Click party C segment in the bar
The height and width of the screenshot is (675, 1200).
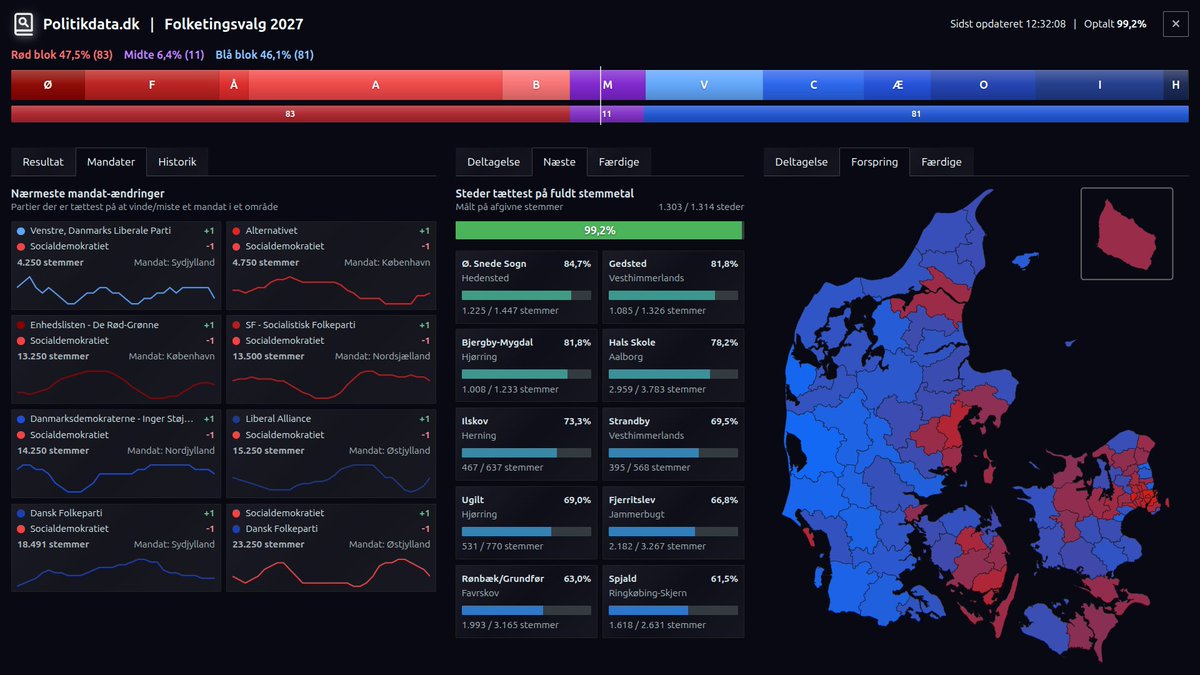tap(813, 85)
